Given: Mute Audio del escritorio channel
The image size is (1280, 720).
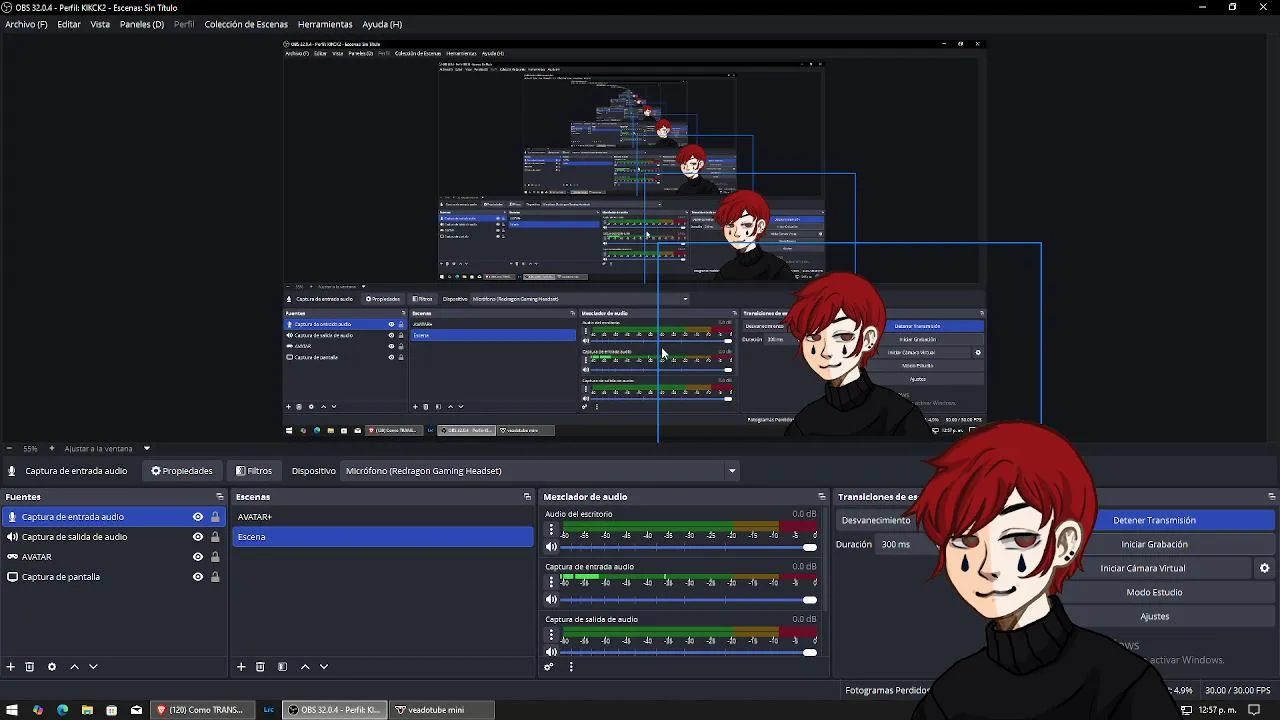Looking at the screenshot, I should coord(551,547).
